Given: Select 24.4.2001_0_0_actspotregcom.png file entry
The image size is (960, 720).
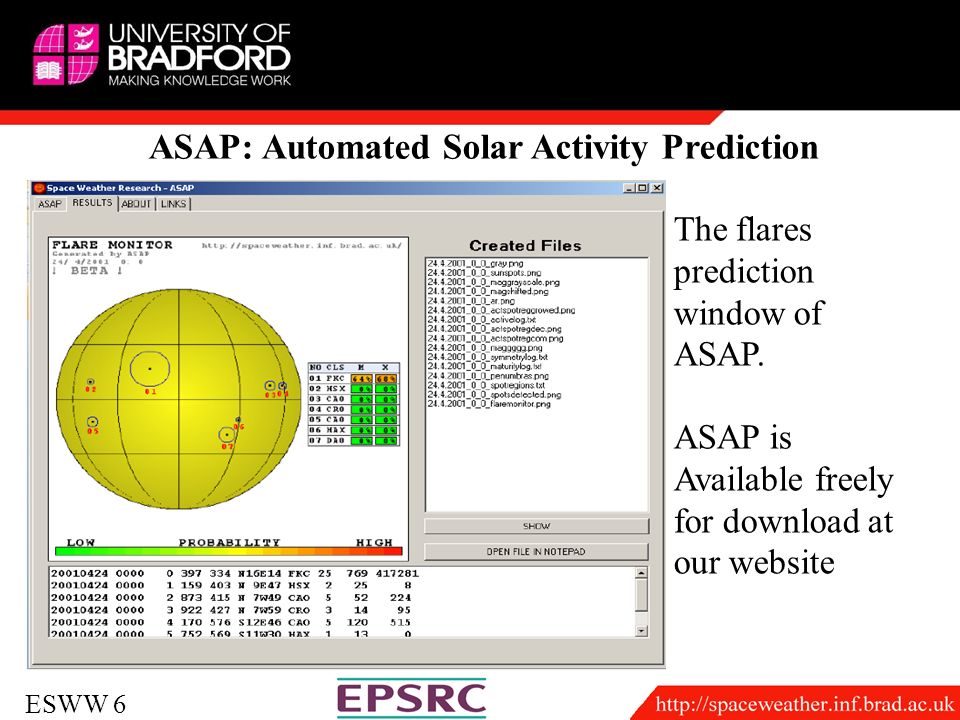Looking at the screenshot, I should tap(495, 338).
